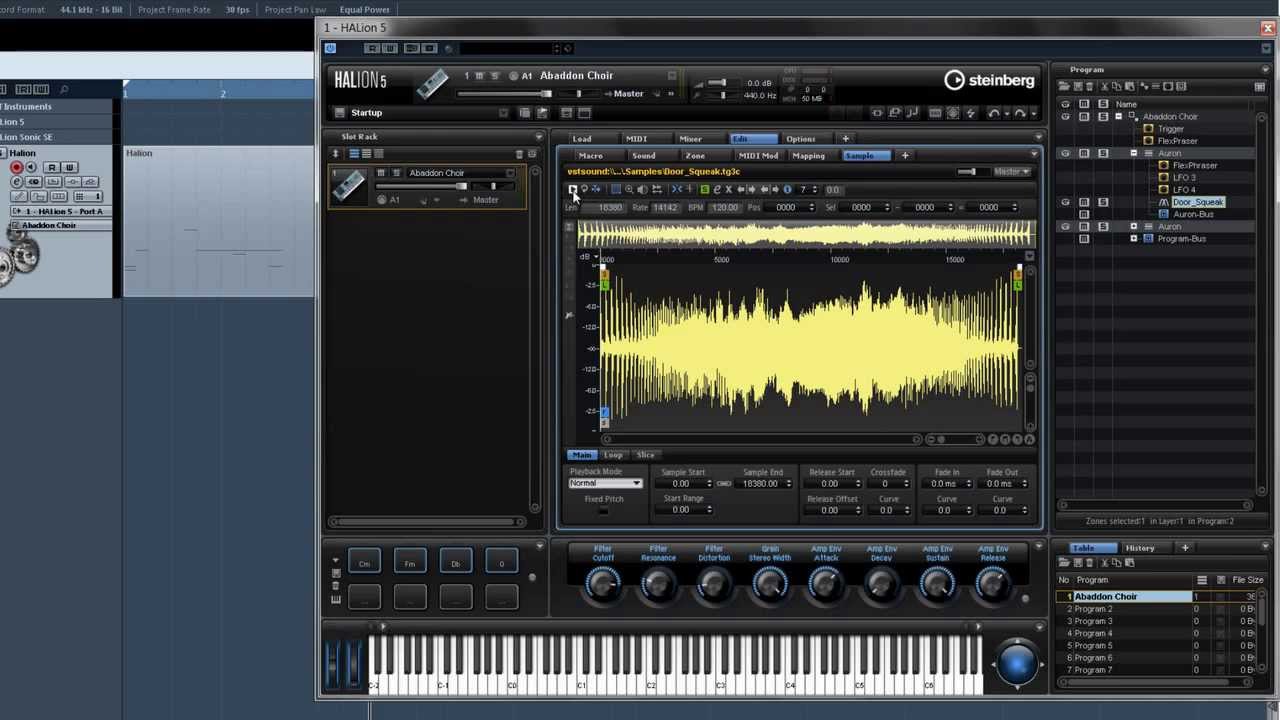This screenshot has height=720, width=1280.
Task: Mute slot Abaddon Choir in Slot Rack
Action: coord(381,173)
